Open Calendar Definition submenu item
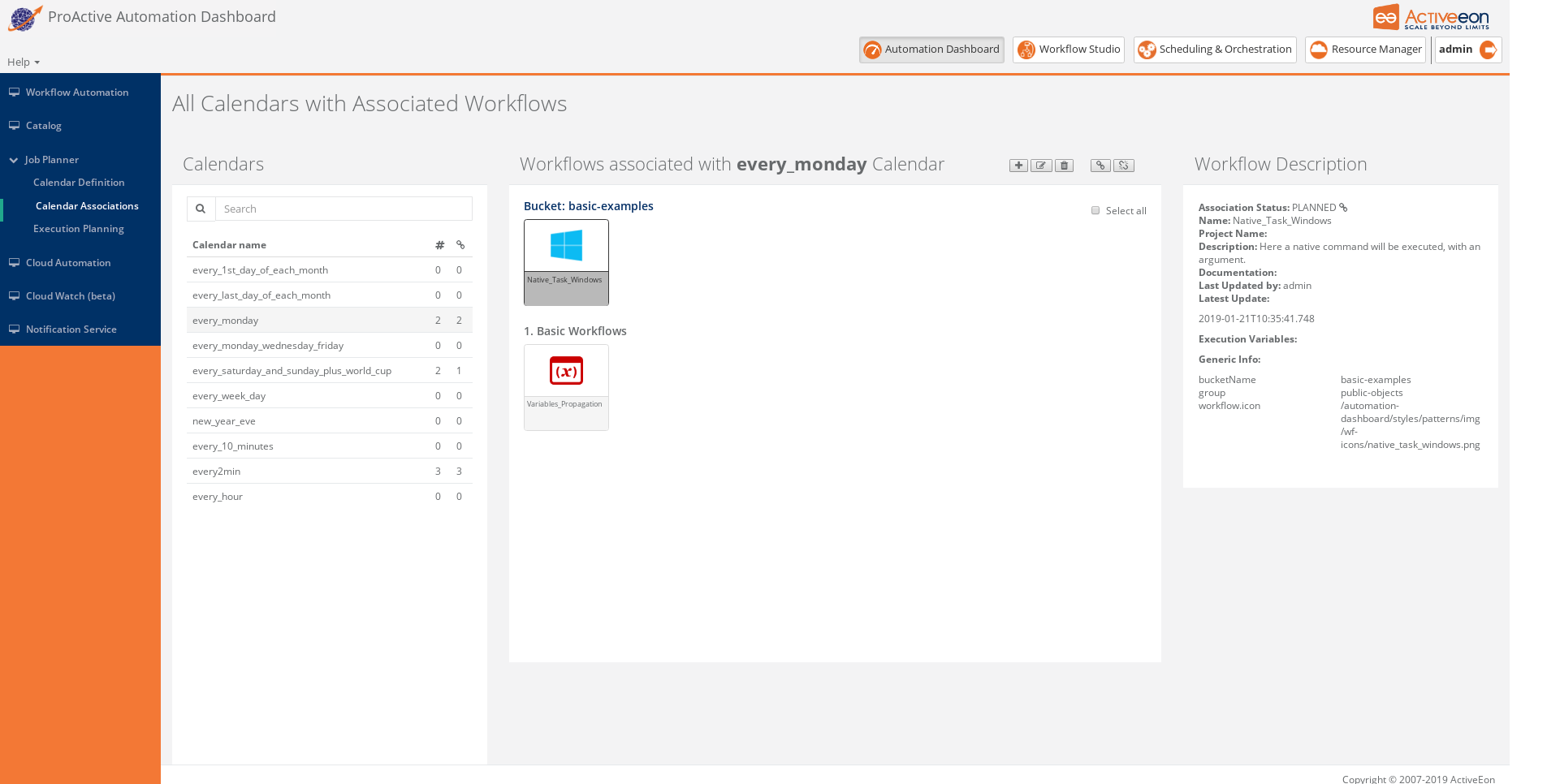Image resolution: width=1547 pixels, height=784 pixels. 79,183
